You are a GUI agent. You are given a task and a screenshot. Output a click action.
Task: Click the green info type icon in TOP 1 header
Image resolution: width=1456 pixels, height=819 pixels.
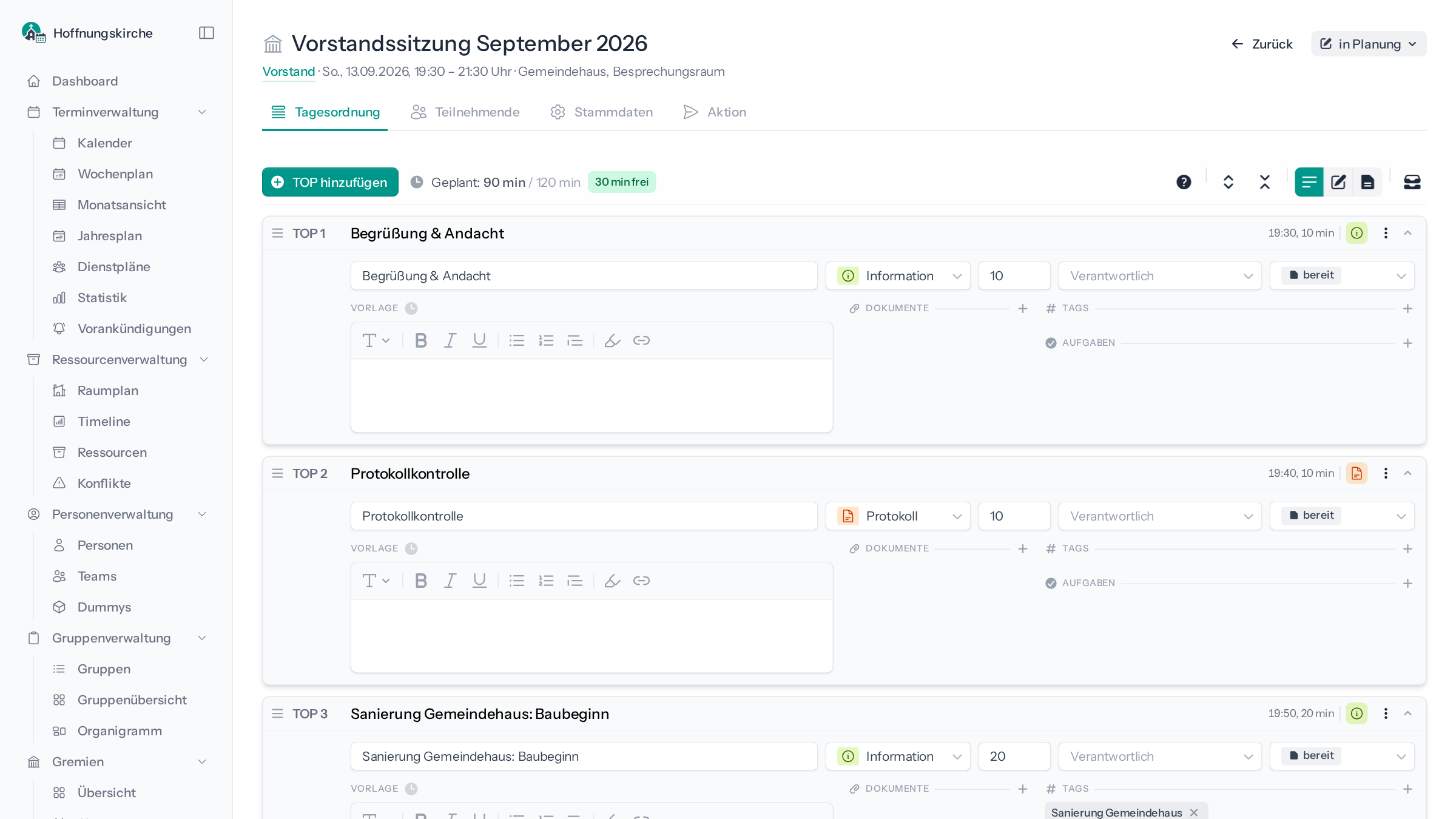click(1357, 233)
